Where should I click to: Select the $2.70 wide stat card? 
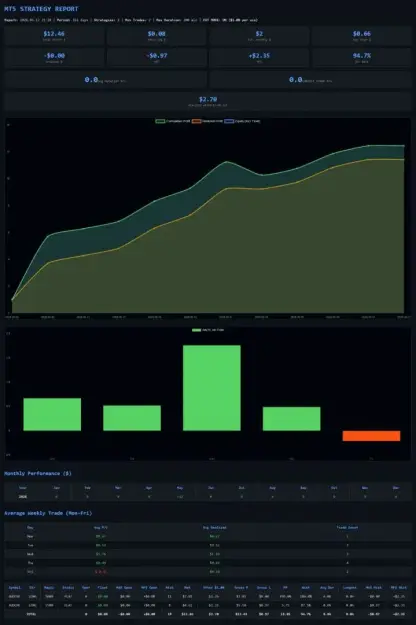click(x=208, y=101)
